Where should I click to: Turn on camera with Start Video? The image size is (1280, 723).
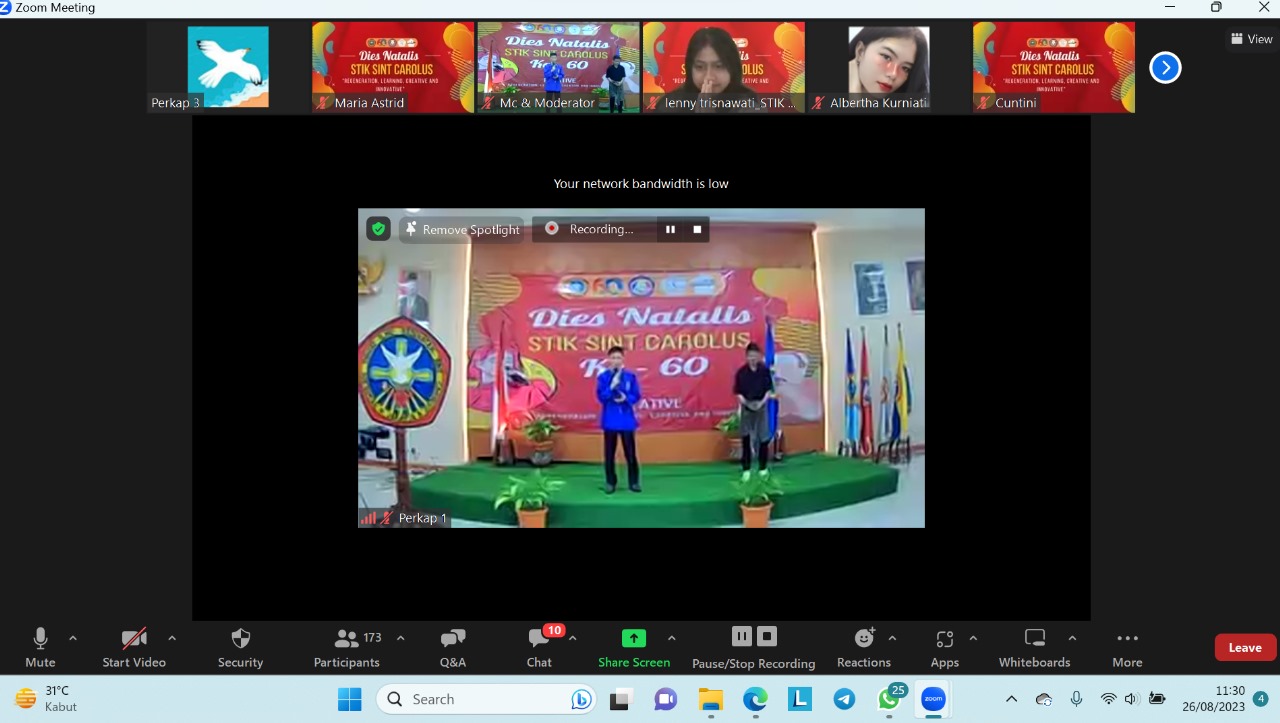click(x=134, y=639)
